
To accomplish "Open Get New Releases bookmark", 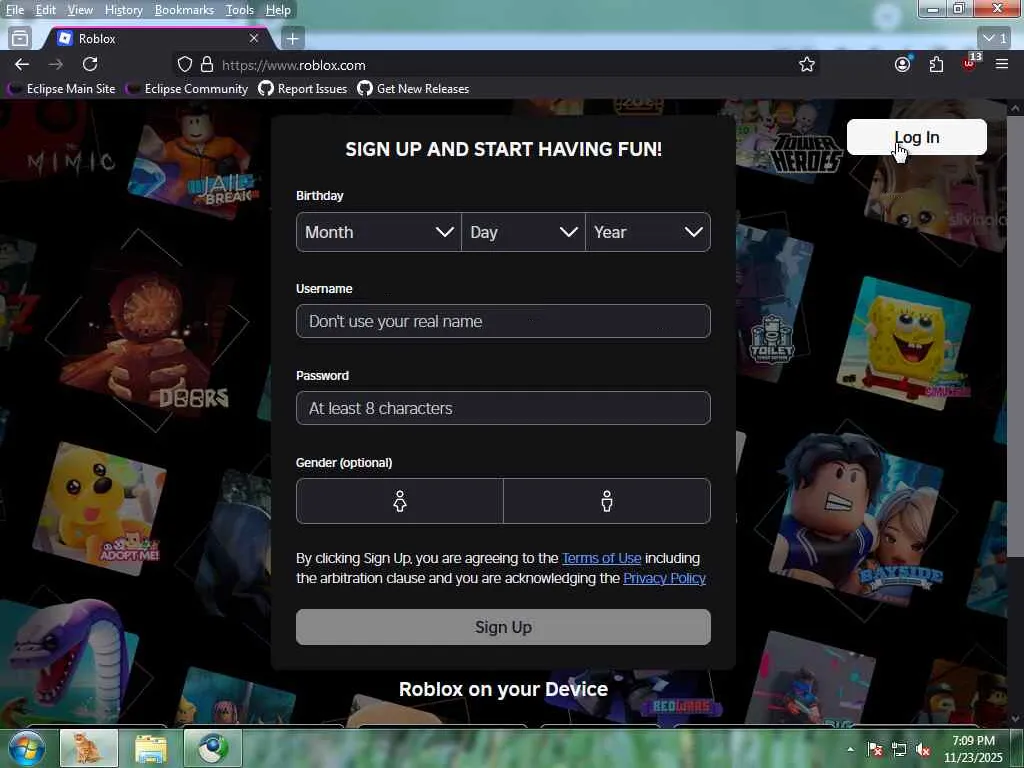I will [x=413, y=89].
